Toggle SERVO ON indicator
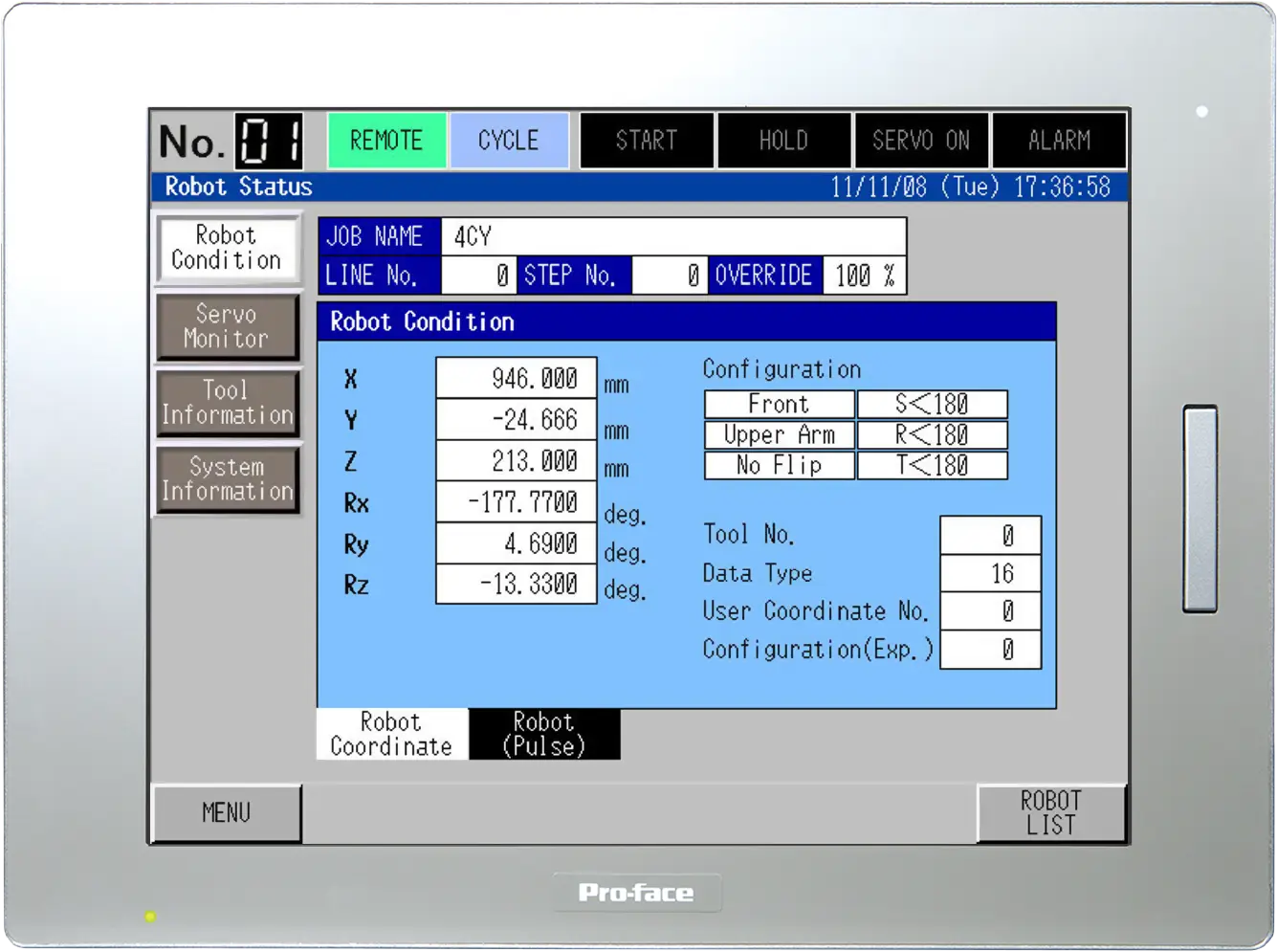The height and width of the screenshot is (952, 1277). coord(921,141)
